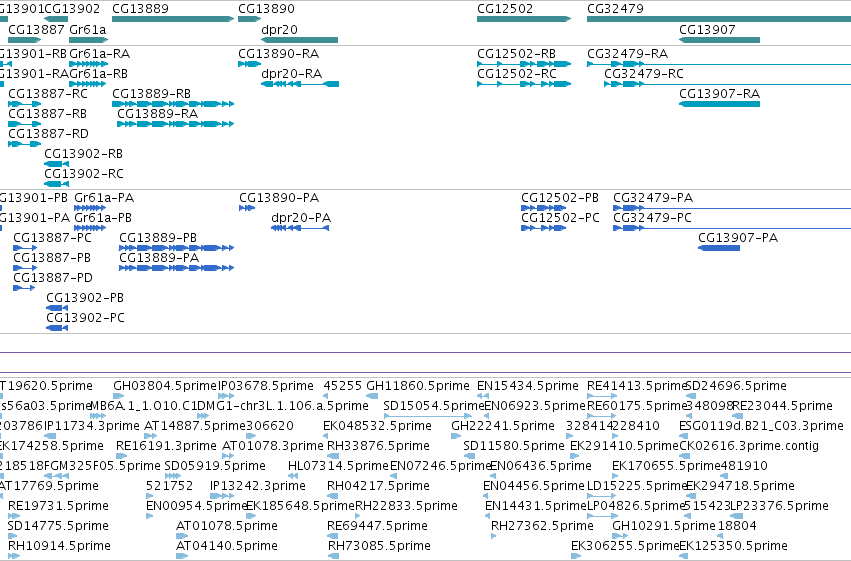Select EST SD11580.5prime
Screen dimensions: 851x561
coord(514,446)
